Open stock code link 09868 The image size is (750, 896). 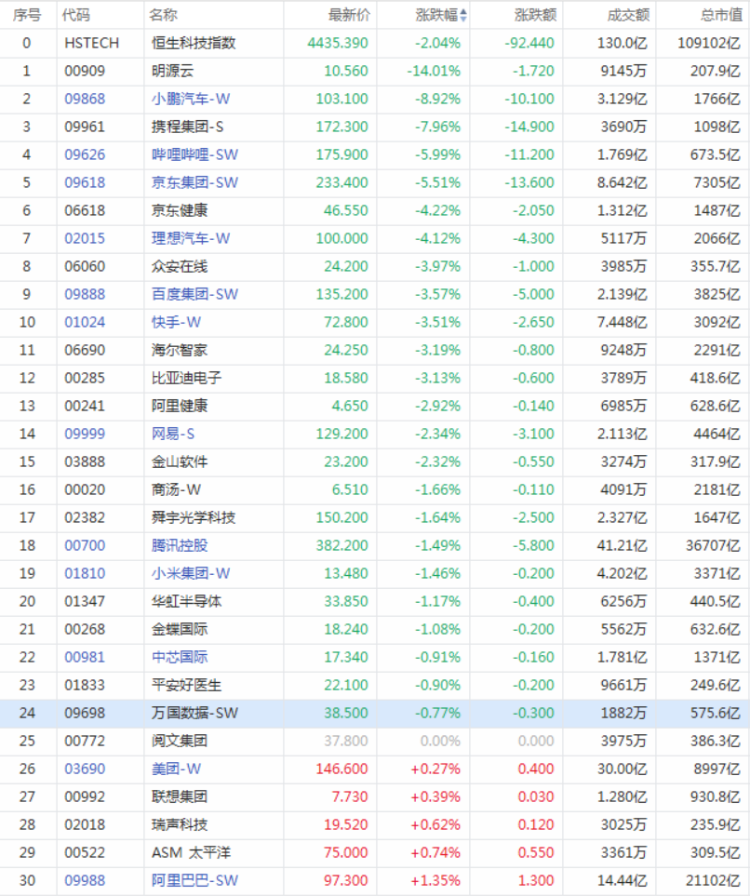pyautogui.click(x=85, y=99)
